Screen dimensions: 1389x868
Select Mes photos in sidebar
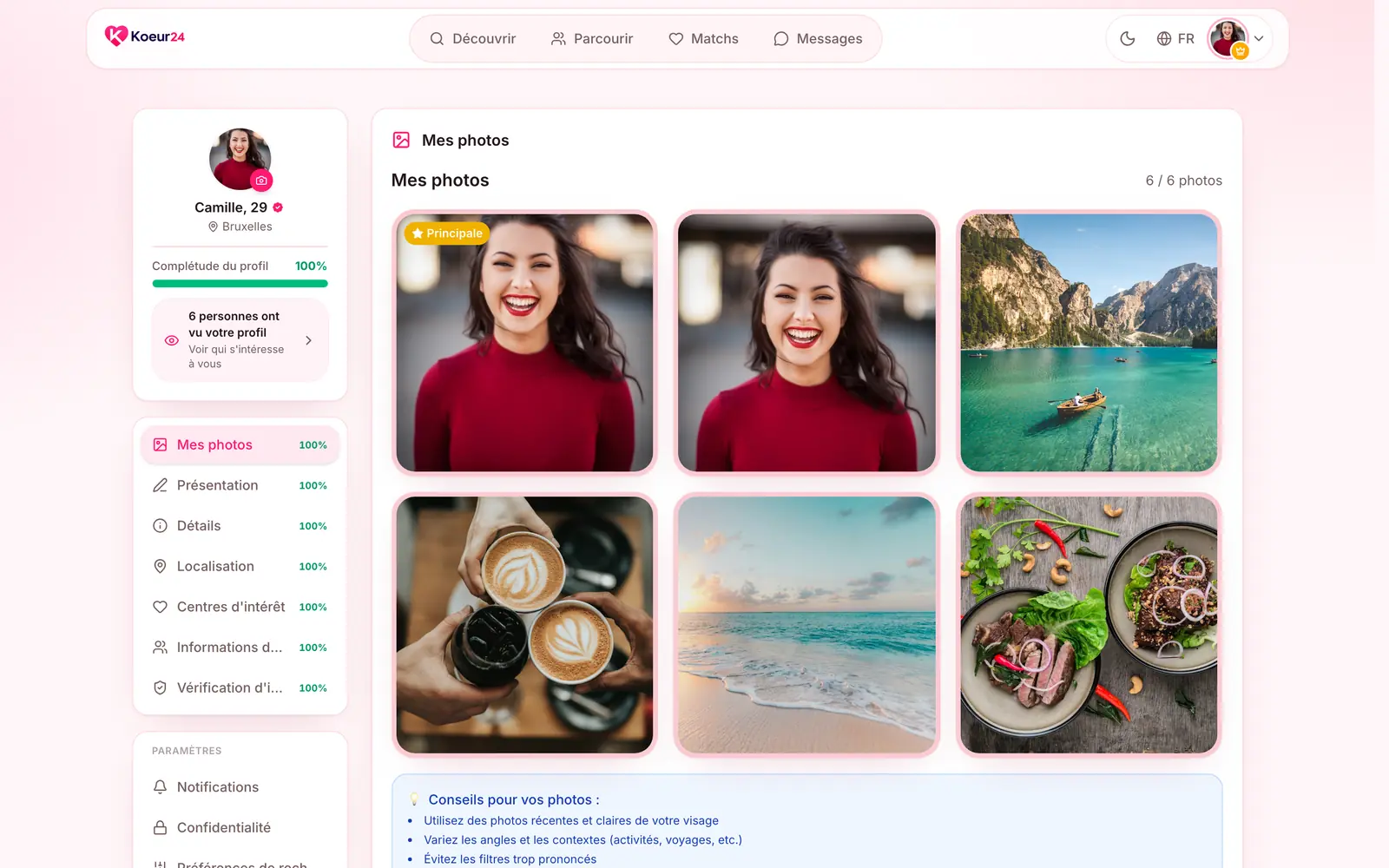[x=240, y=445]
